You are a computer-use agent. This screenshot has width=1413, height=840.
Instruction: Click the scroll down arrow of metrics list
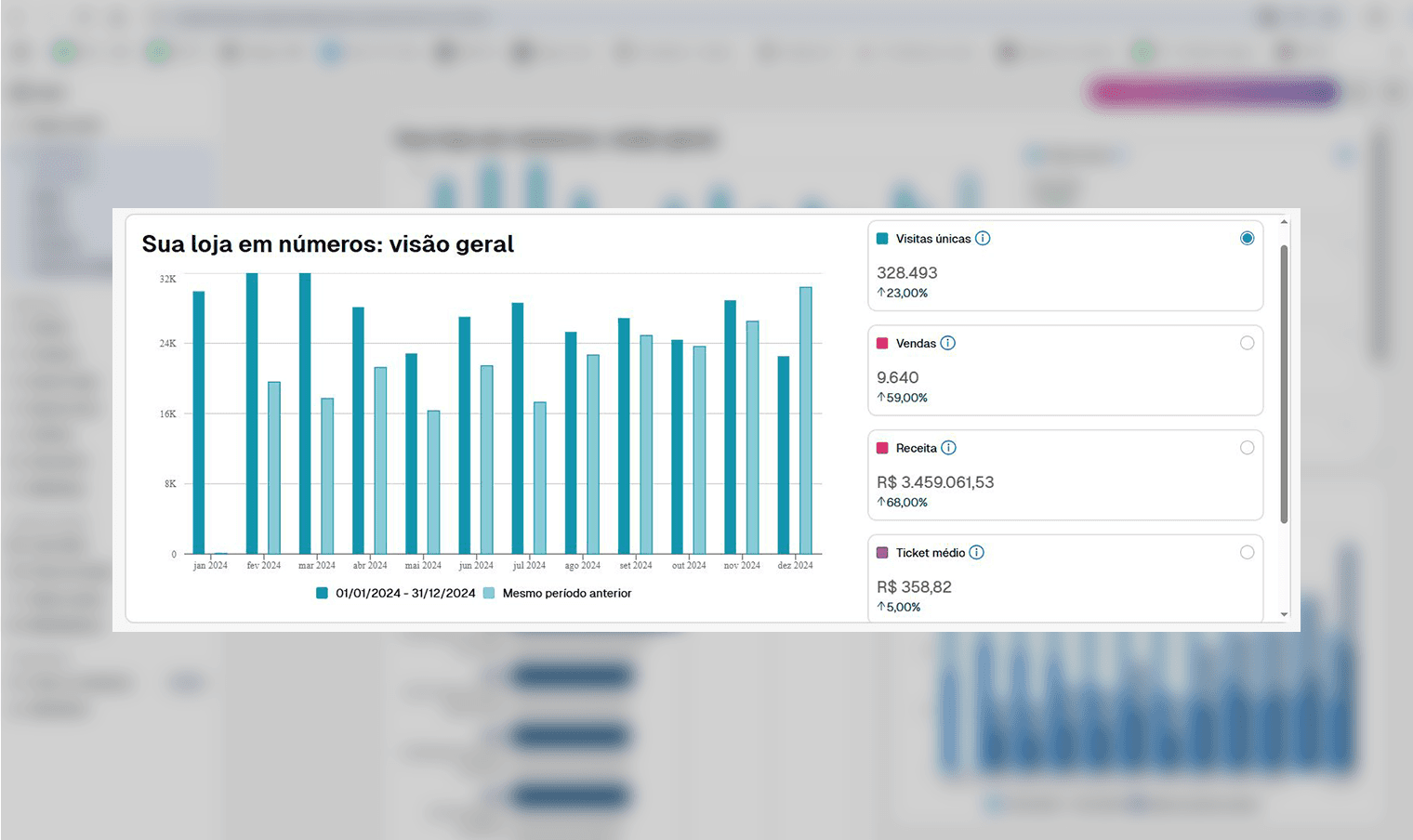coord(1284,614)
